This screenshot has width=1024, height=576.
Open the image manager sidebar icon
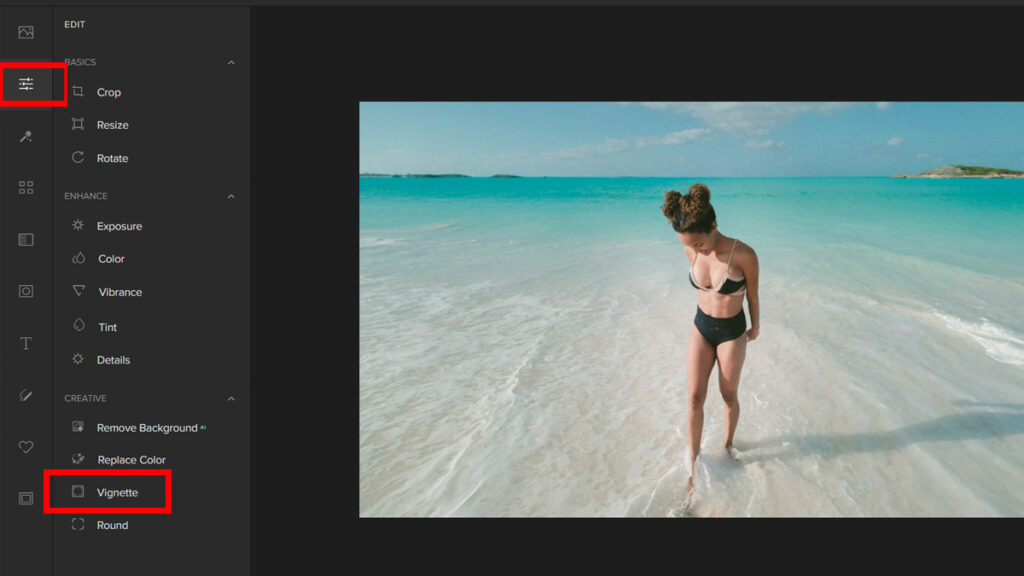pos(26,32)
